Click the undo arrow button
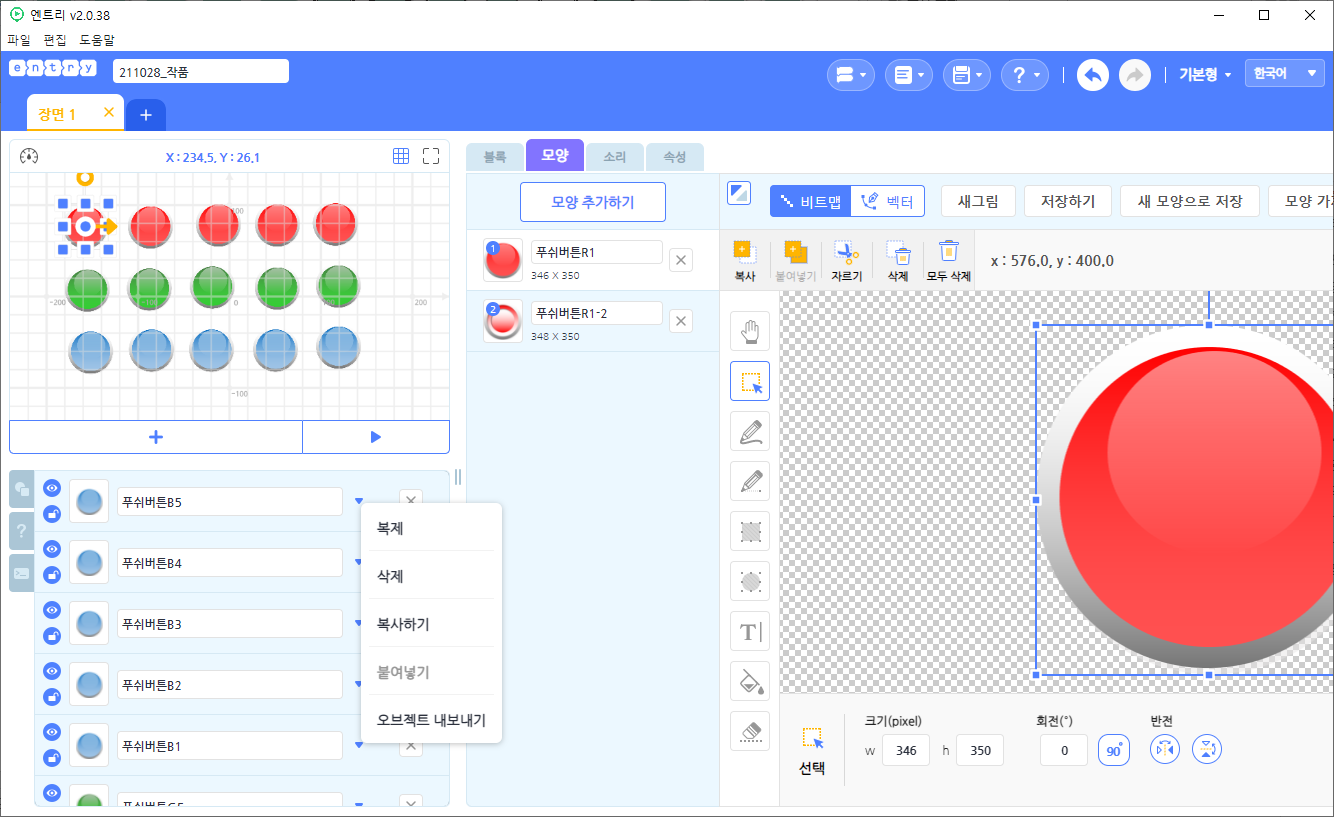1334x817 pixels. tap(1092, 75)
